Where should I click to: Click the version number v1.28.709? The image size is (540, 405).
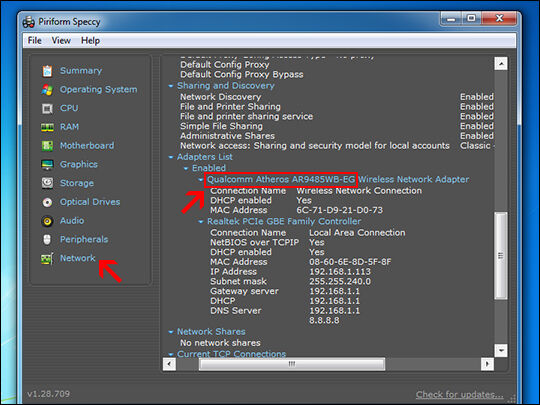point(49,394)
